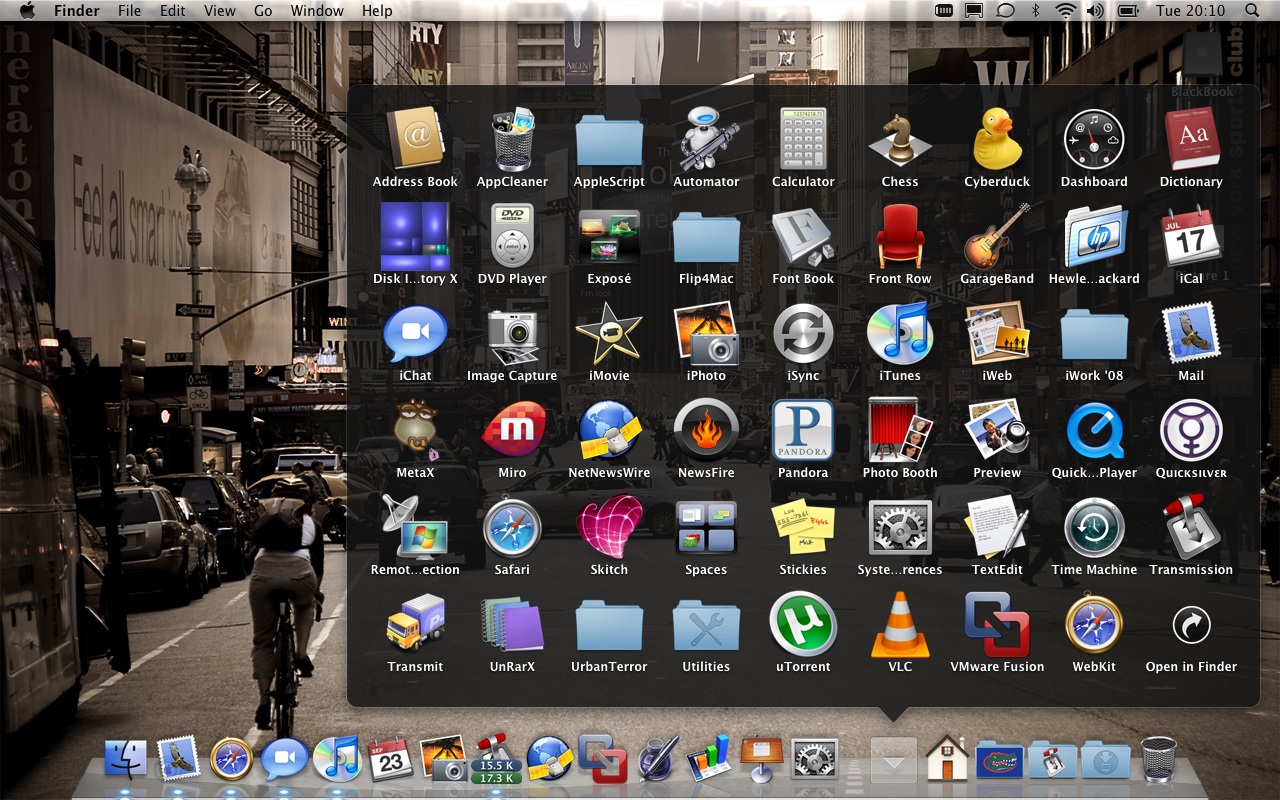Open Disk Inventory X
Viewport: 1280px width, 800px height.
tap(415, 235)
